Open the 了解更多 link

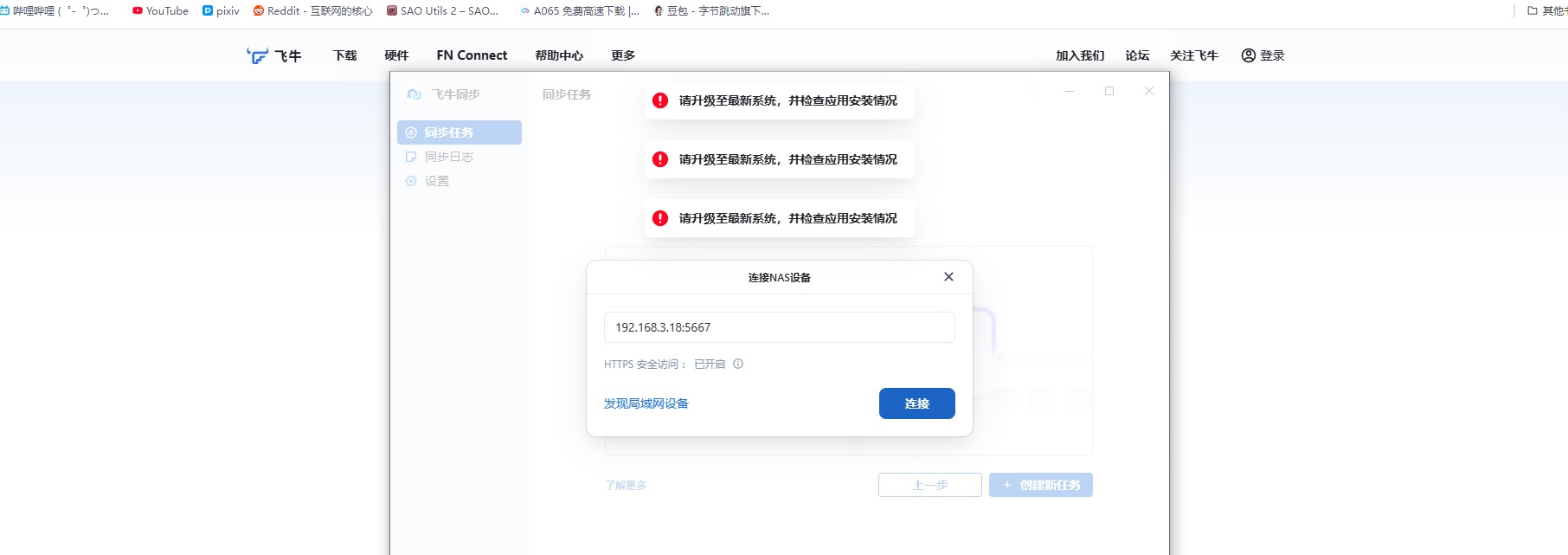coord(626,485)
